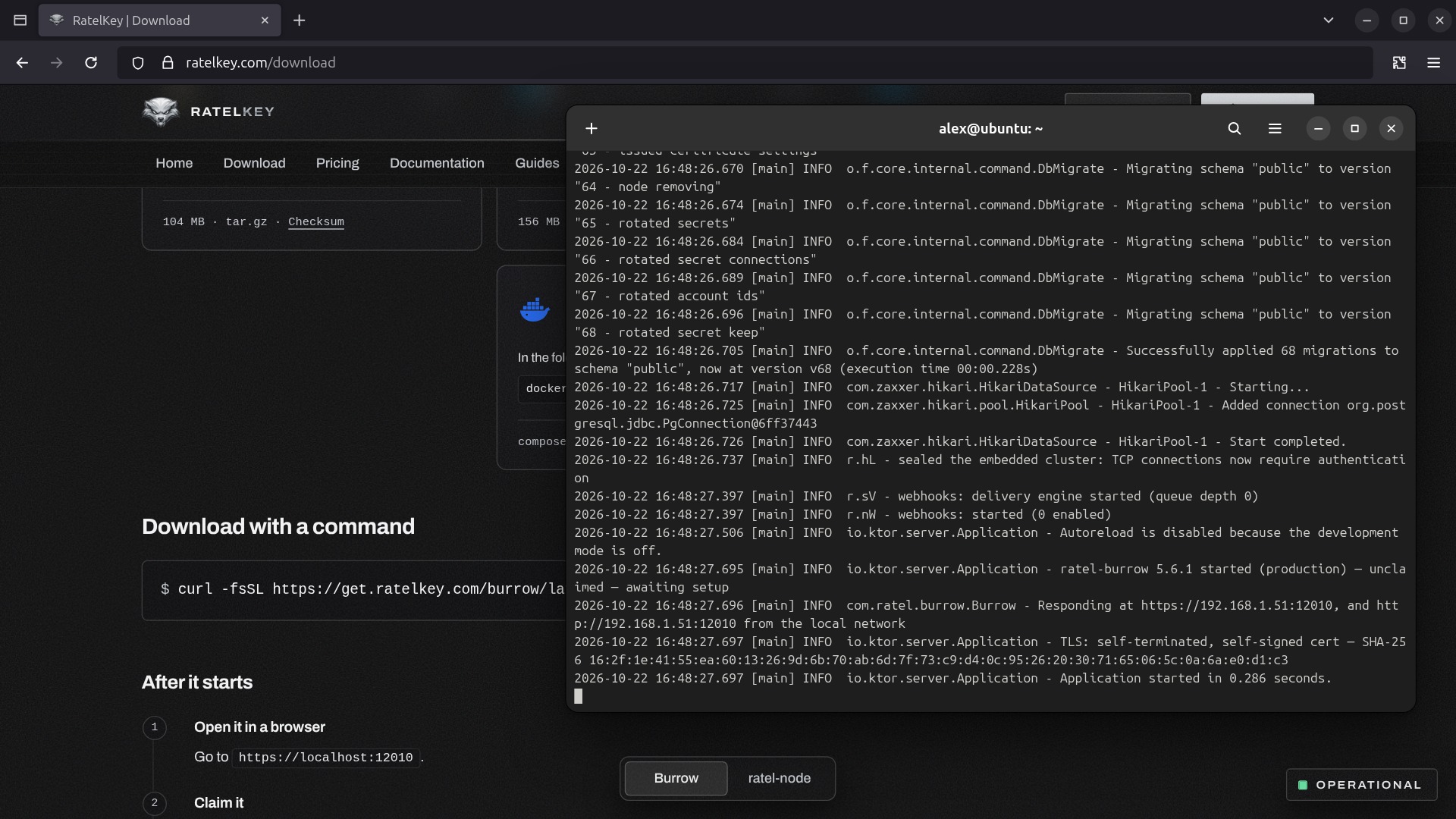Reload the ratelkey.com page
The height and width of the screenshot is (819, 1456).
click(91, 63)
